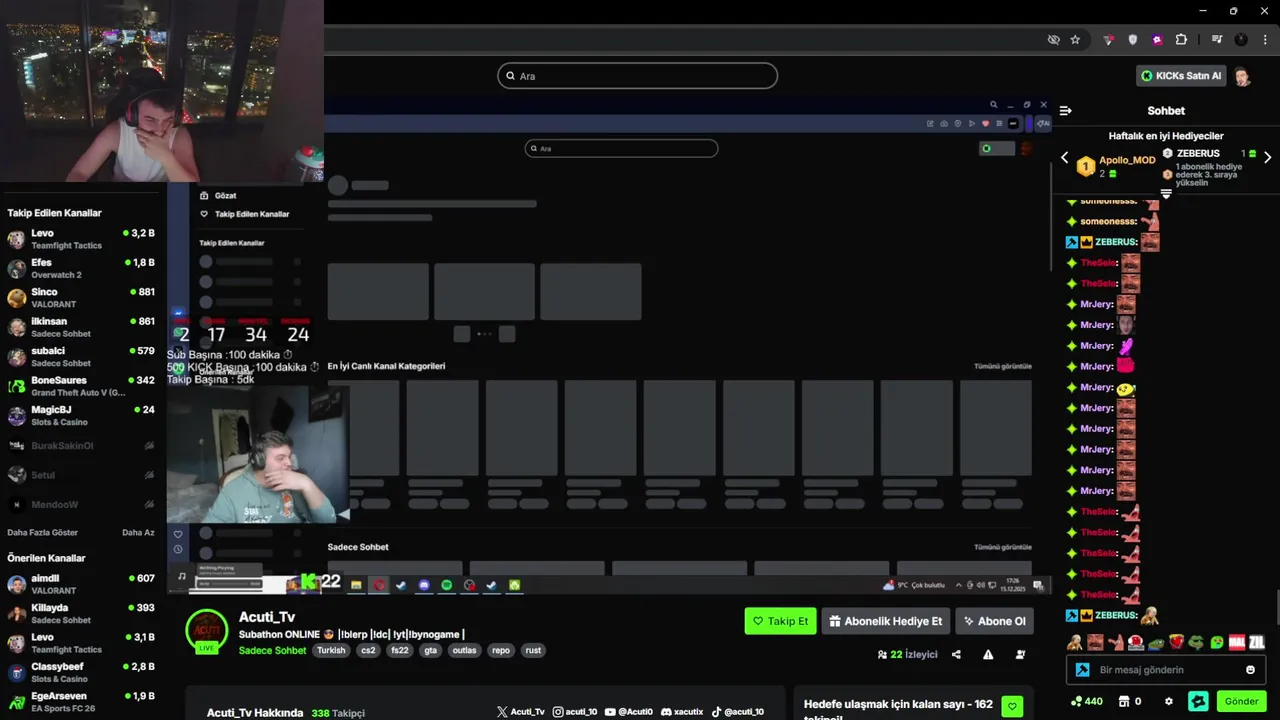Open BoneSaures channel in sidebar
Viewport: 1280px width, 720px height.
click(81, 386)
